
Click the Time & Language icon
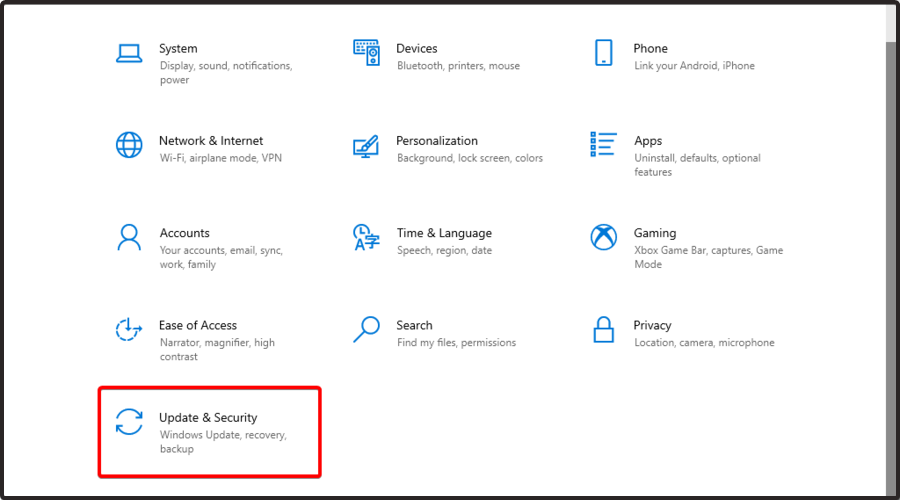pyautogui.click(x=366, y=237)
